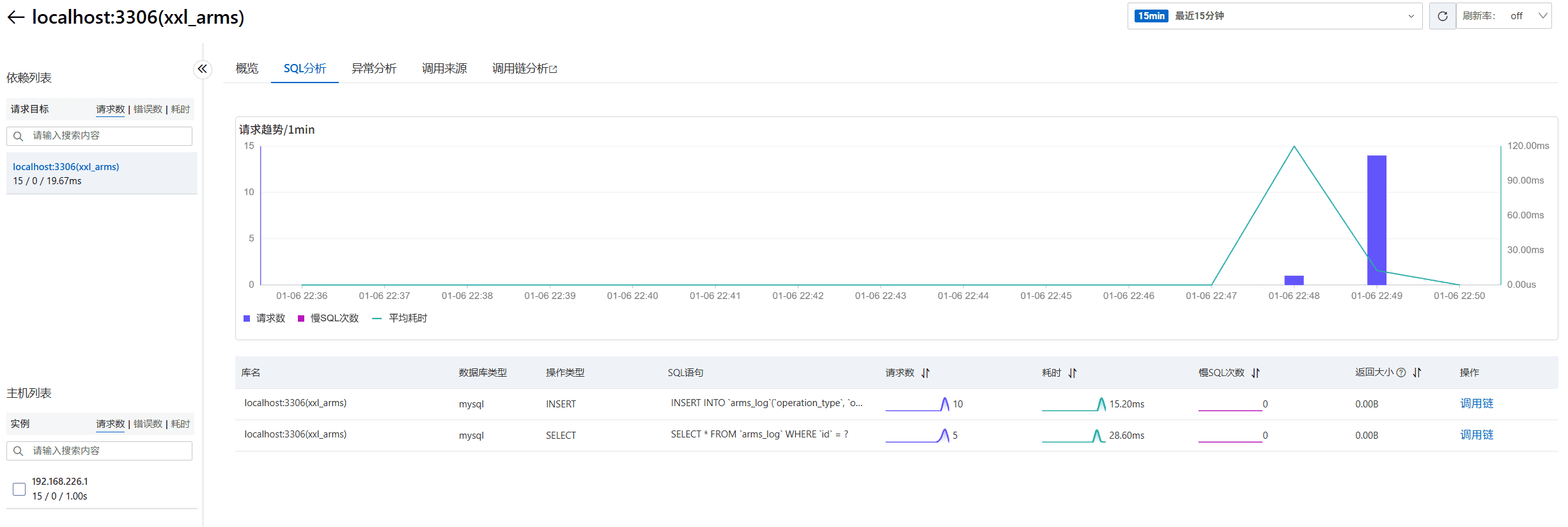The width and height of the screenshot is (1568, 527).
Task: Click the page title localhost:3306(xxl_arms)
Action: [138, 17]
